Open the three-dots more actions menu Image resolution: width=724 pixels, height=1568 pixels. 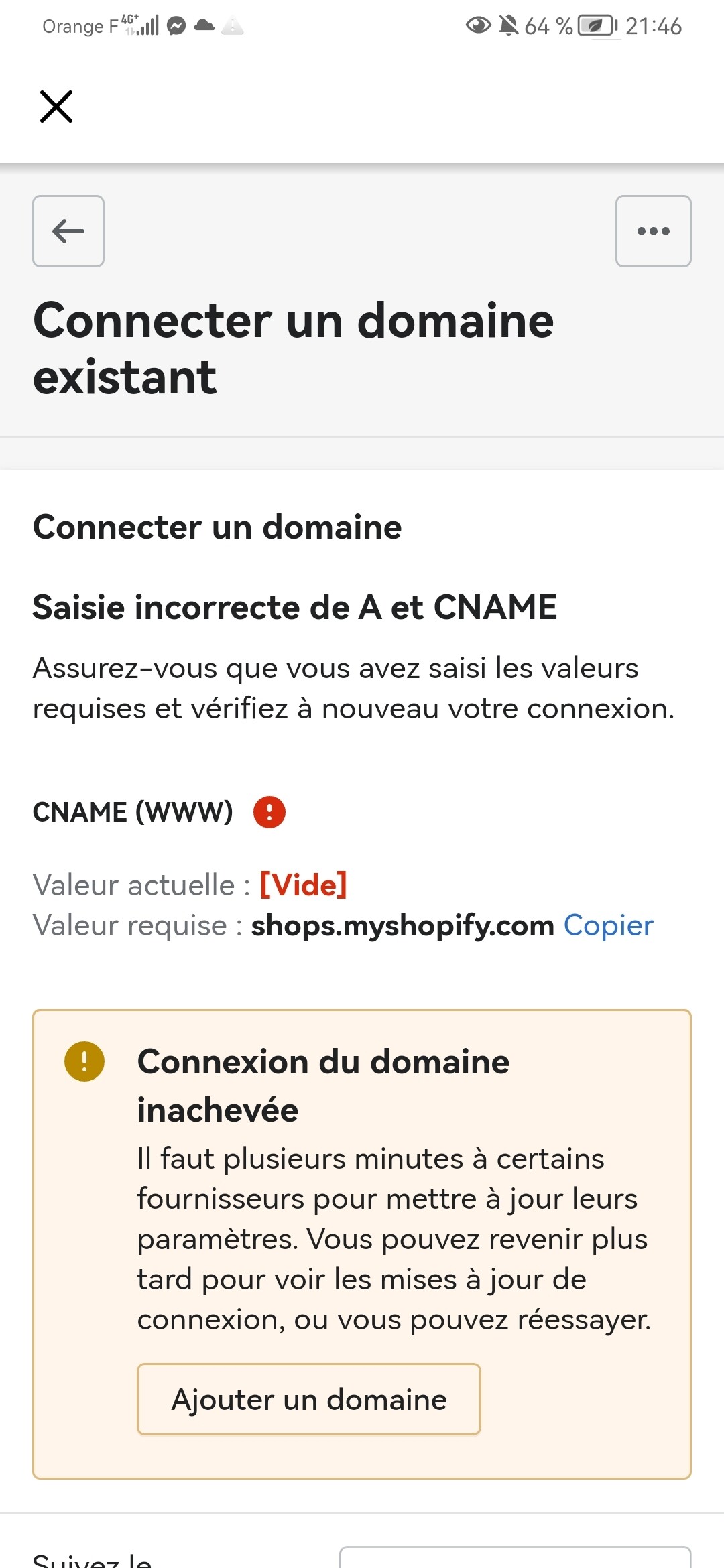(654, 231)
